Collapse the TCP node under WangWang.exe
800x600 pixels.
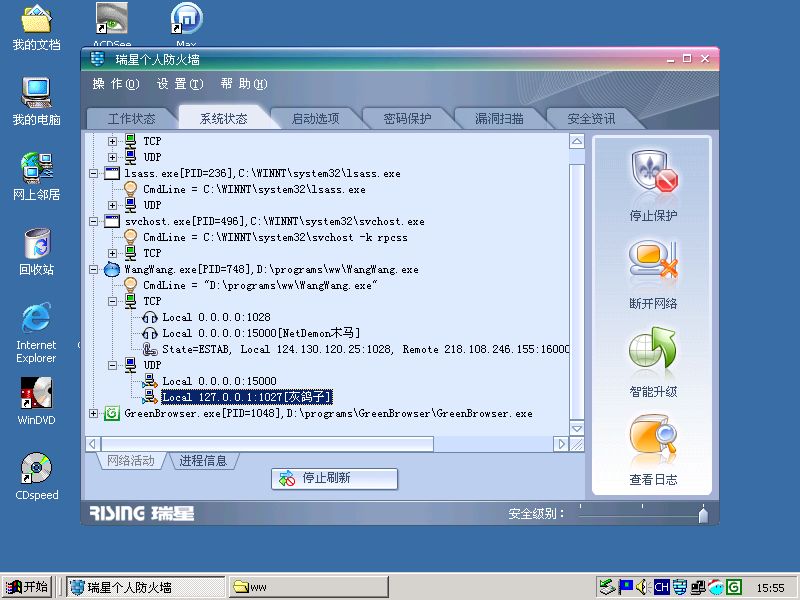tap(112, 301)
